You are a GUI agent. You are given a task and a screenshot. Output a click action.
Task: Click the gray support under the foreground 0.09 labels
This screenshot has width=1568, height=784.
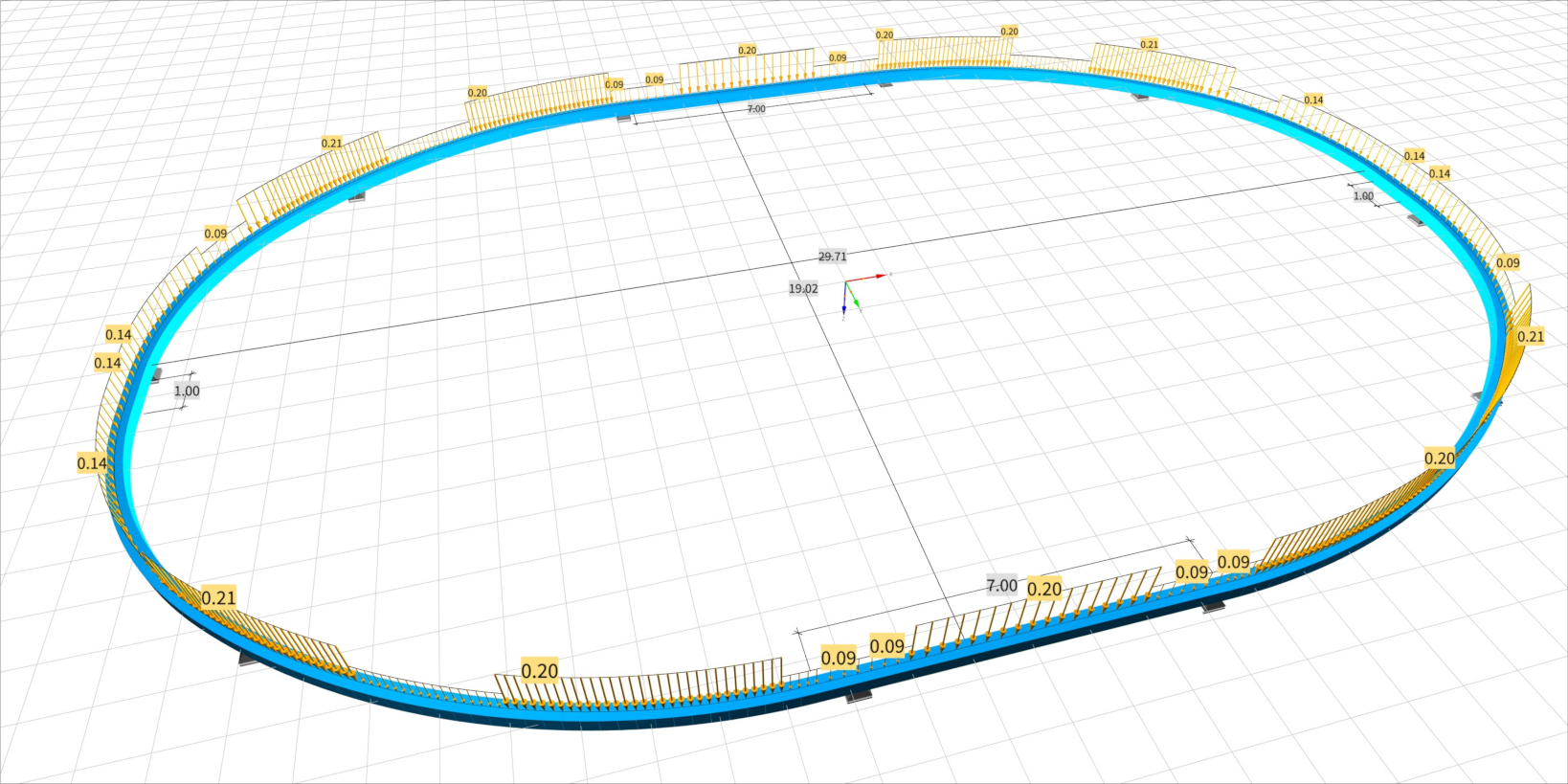[1213, 606]
